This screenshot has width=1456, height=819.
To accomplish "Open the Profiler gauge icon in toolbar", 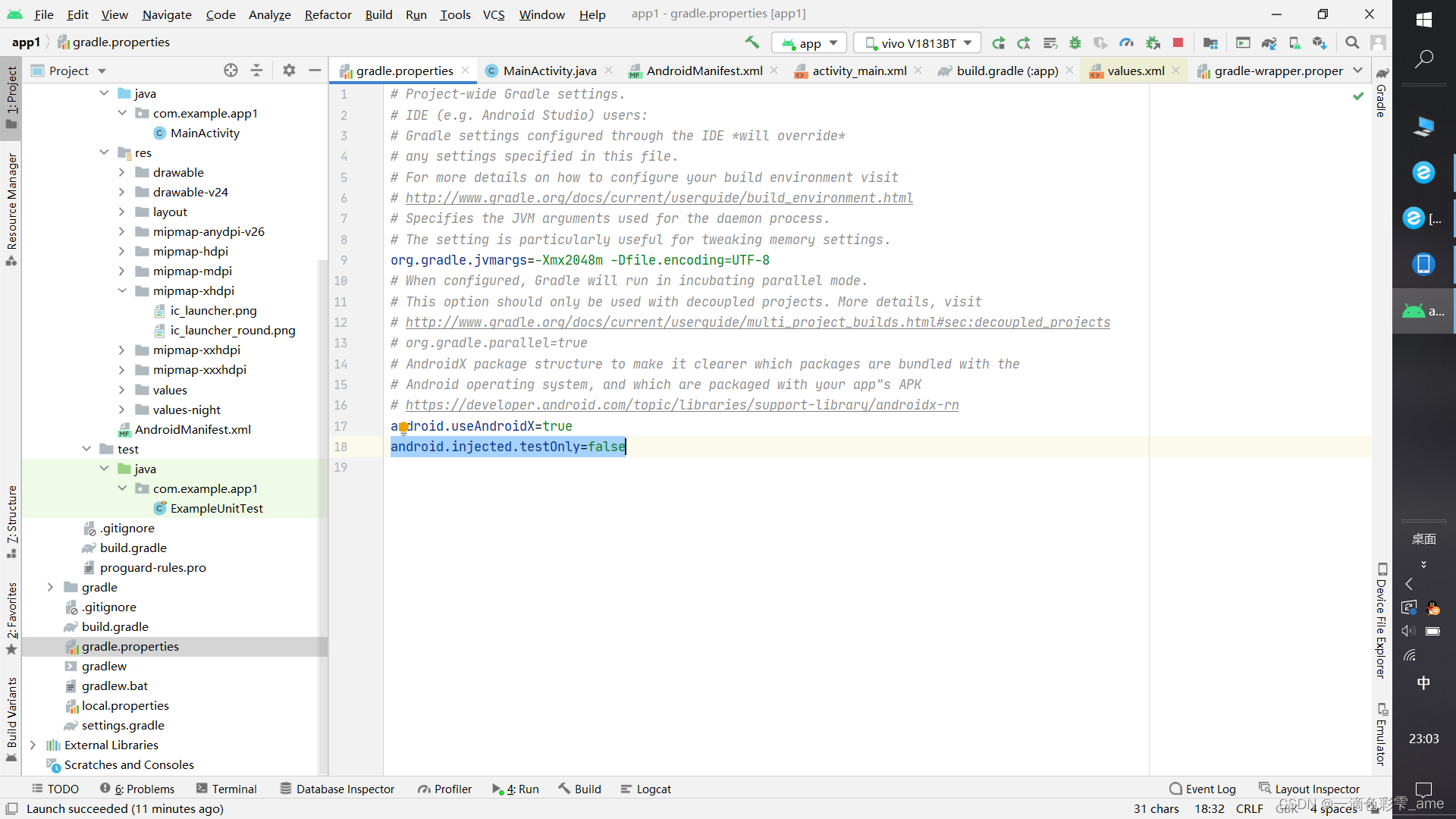I will click(1126, 43).
